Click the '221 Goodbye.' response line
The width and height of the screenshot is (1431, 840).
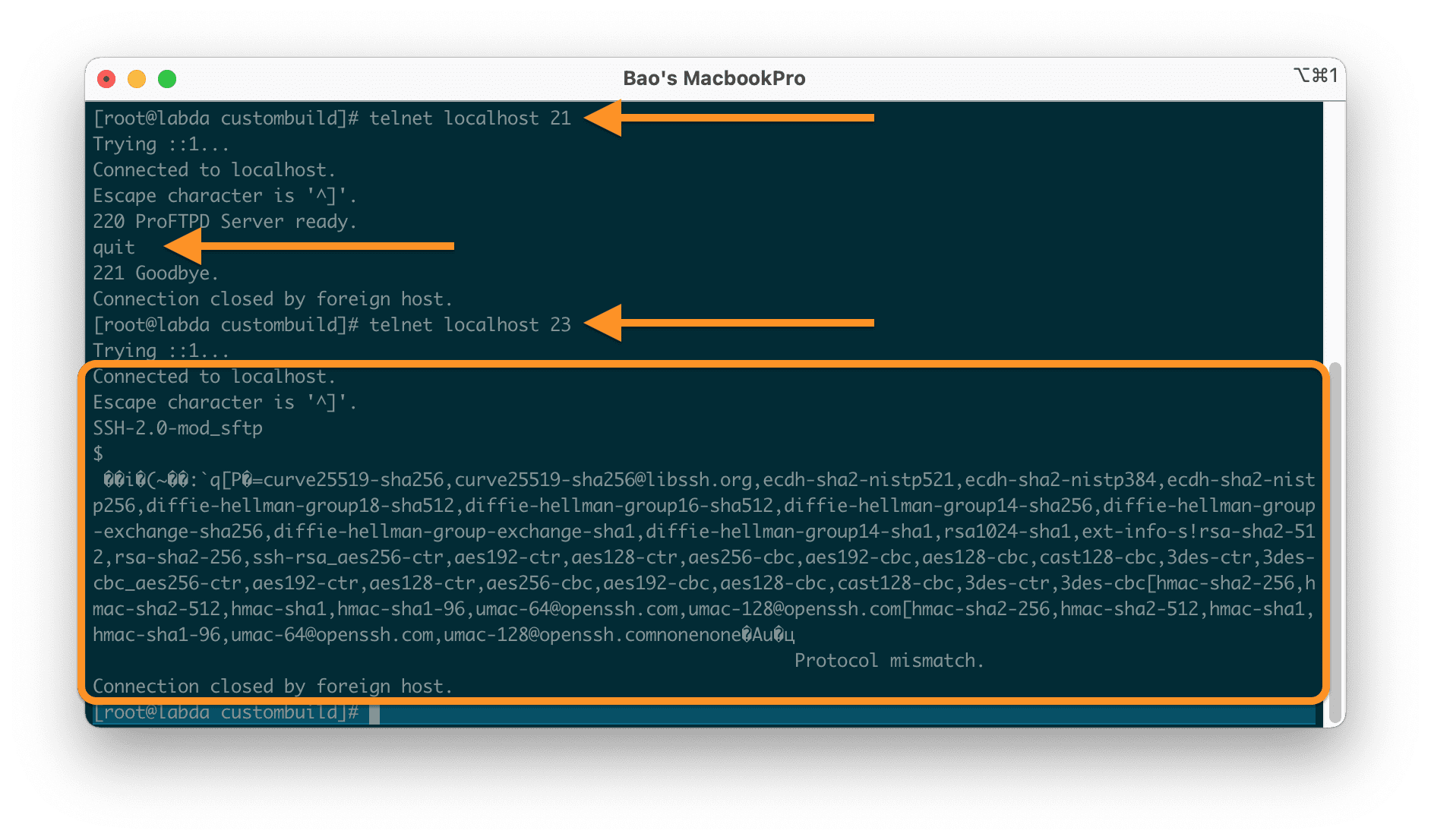click(x=156, y=273)
